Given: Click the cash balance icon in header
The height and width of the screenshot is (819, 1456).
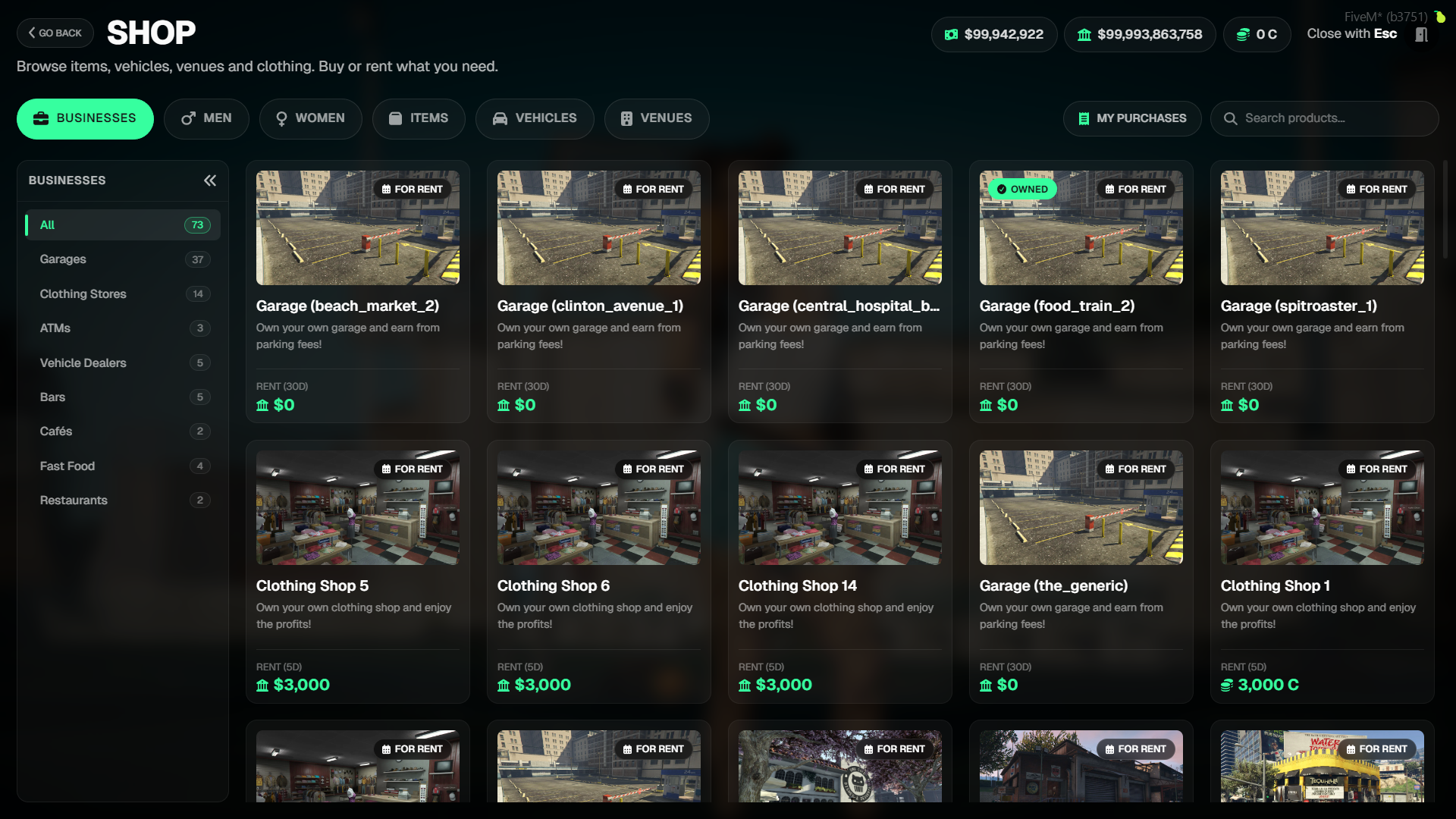Looking at the screenshot, I should point(951,34).
